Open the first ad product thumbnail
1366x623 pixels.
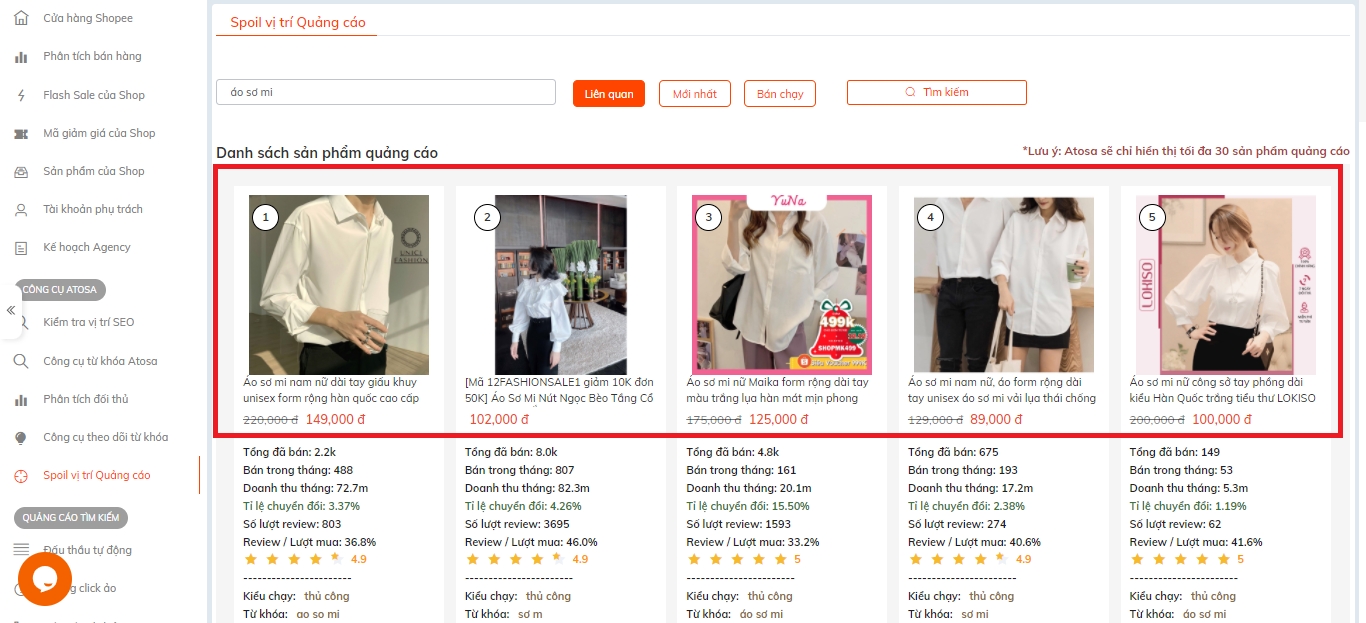tap(339, 285)
